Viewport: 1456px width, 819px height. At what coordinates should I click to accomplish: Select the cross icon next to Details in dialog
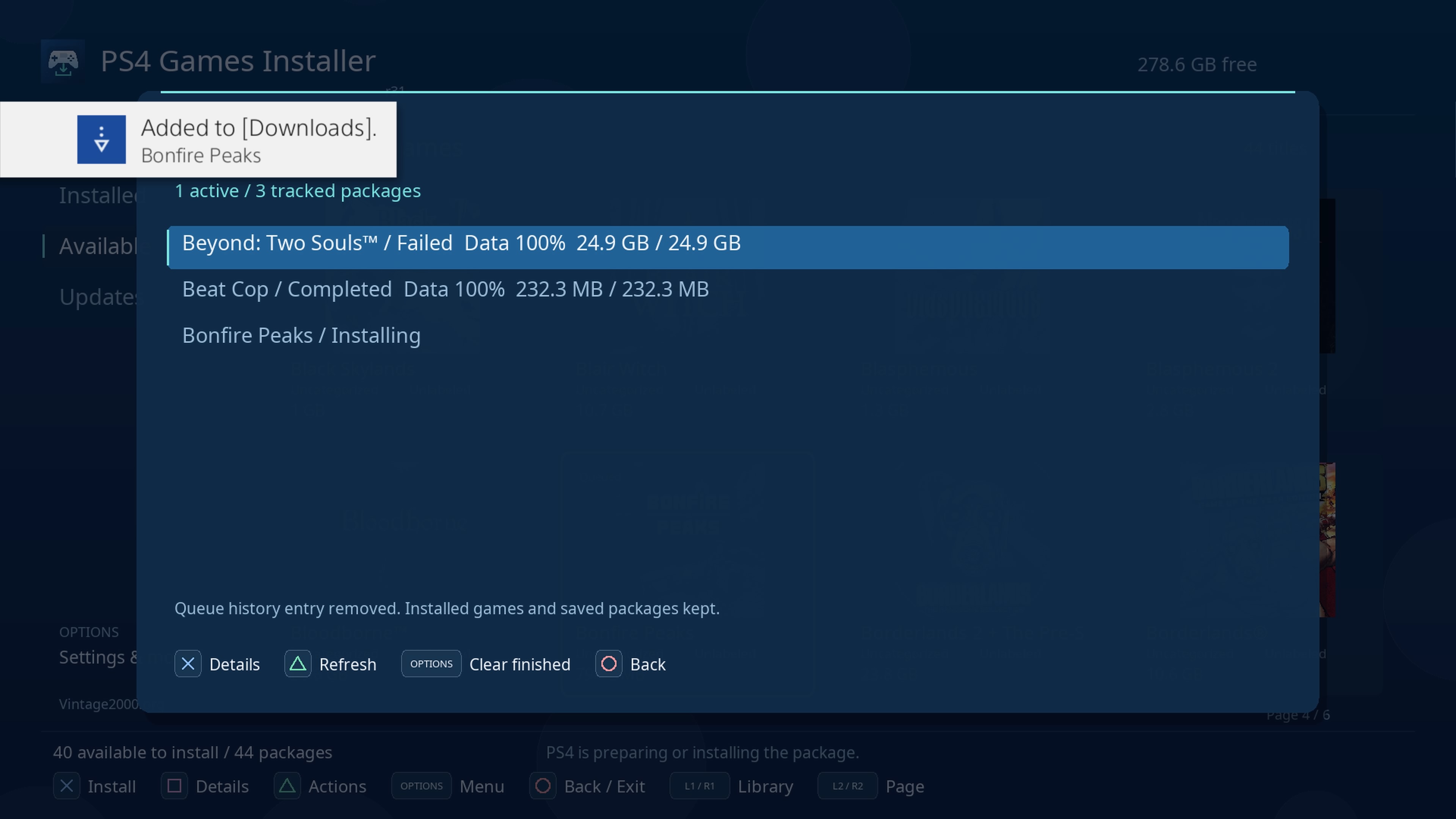[188, 664]
